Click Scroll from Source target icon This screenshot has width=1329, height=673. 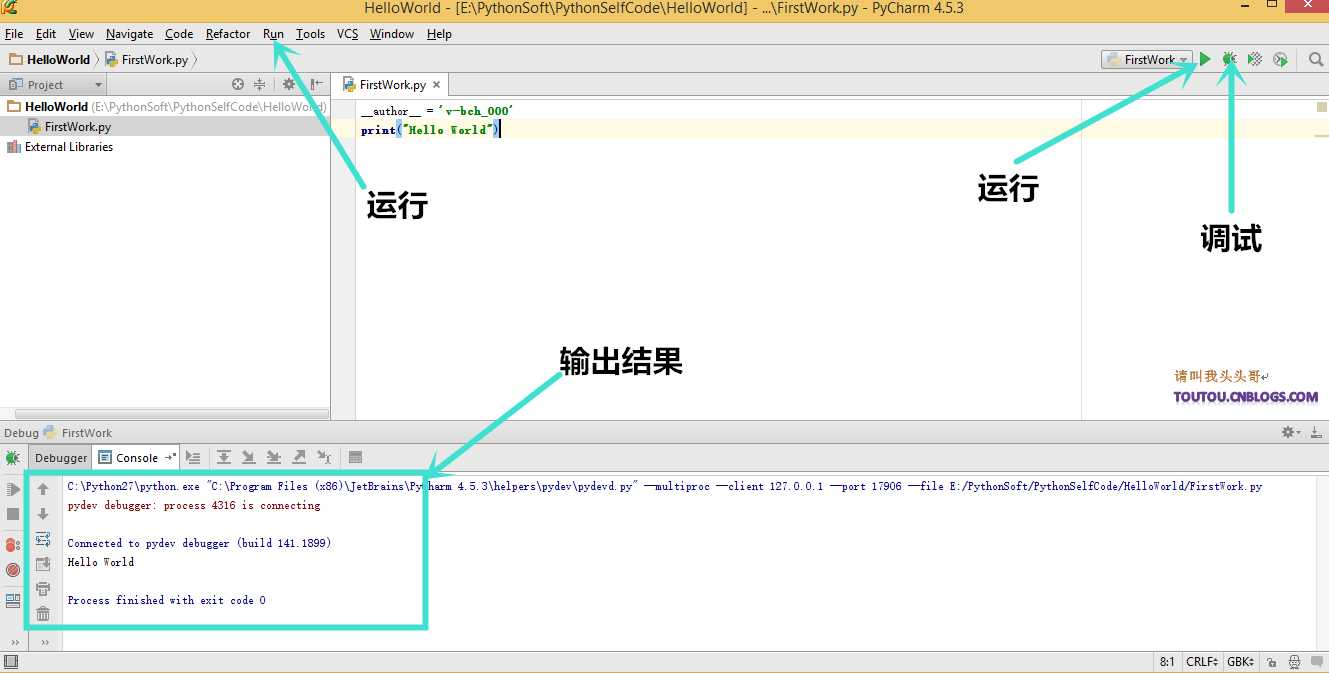tap(238, 85)
